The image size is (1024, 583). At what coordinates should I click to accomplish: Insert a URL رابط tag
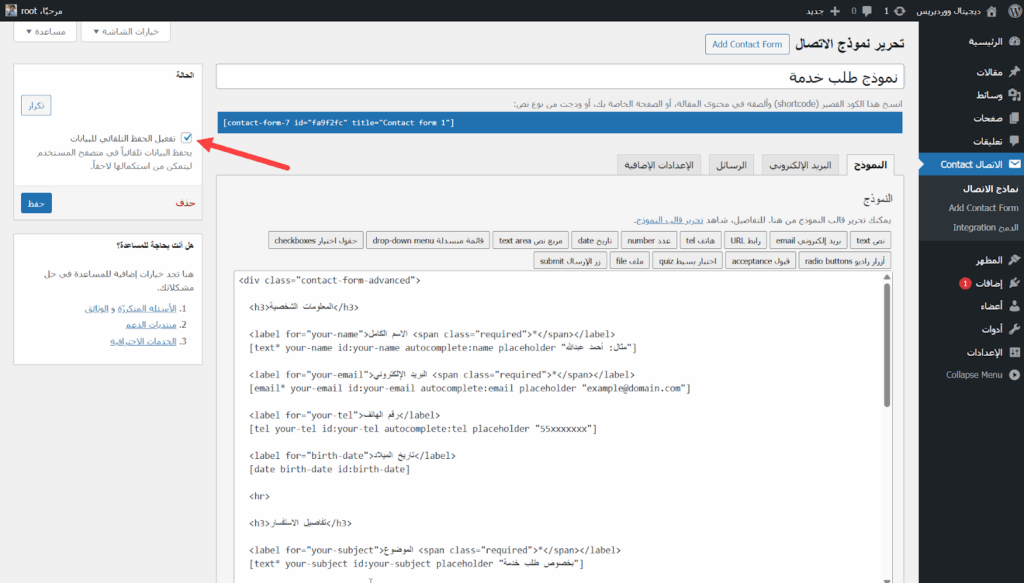pos(745,240)
